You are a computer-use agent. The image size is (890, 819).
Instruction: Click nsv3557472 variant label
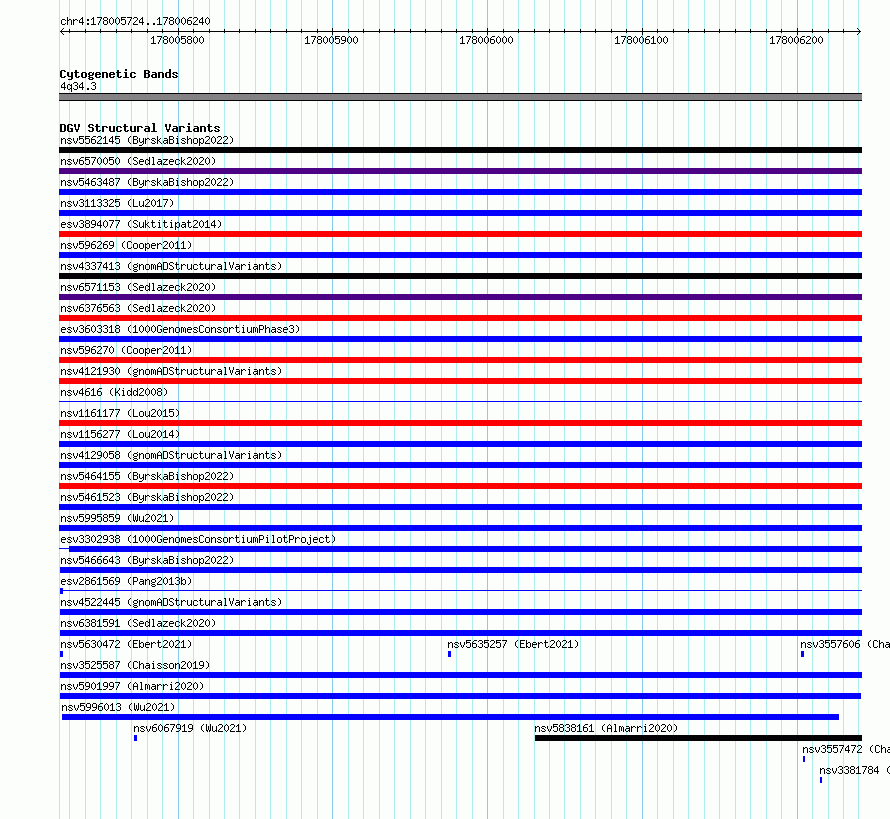tap(846, 749)
